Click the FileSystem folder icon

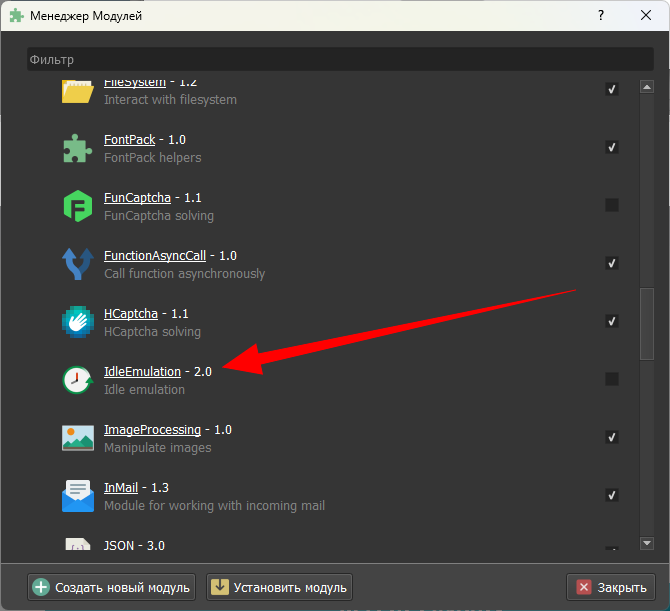(77, 91)
